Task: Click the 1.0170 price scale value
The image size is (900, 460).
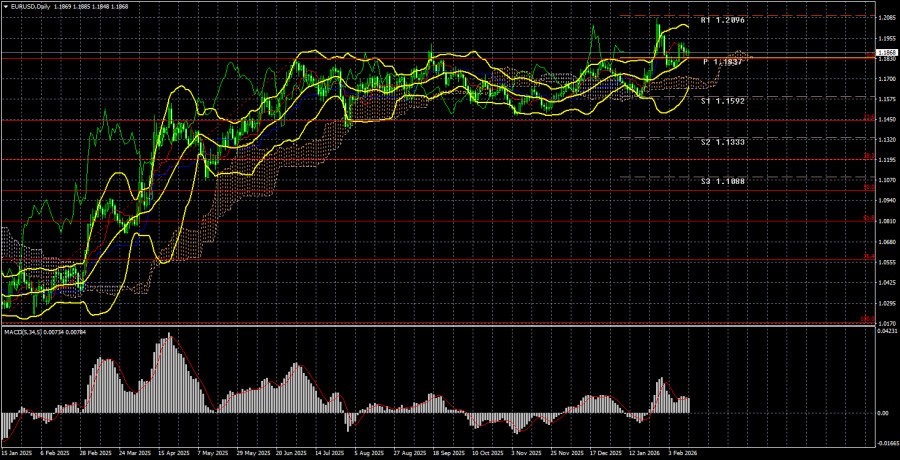Action: (886, 323)
